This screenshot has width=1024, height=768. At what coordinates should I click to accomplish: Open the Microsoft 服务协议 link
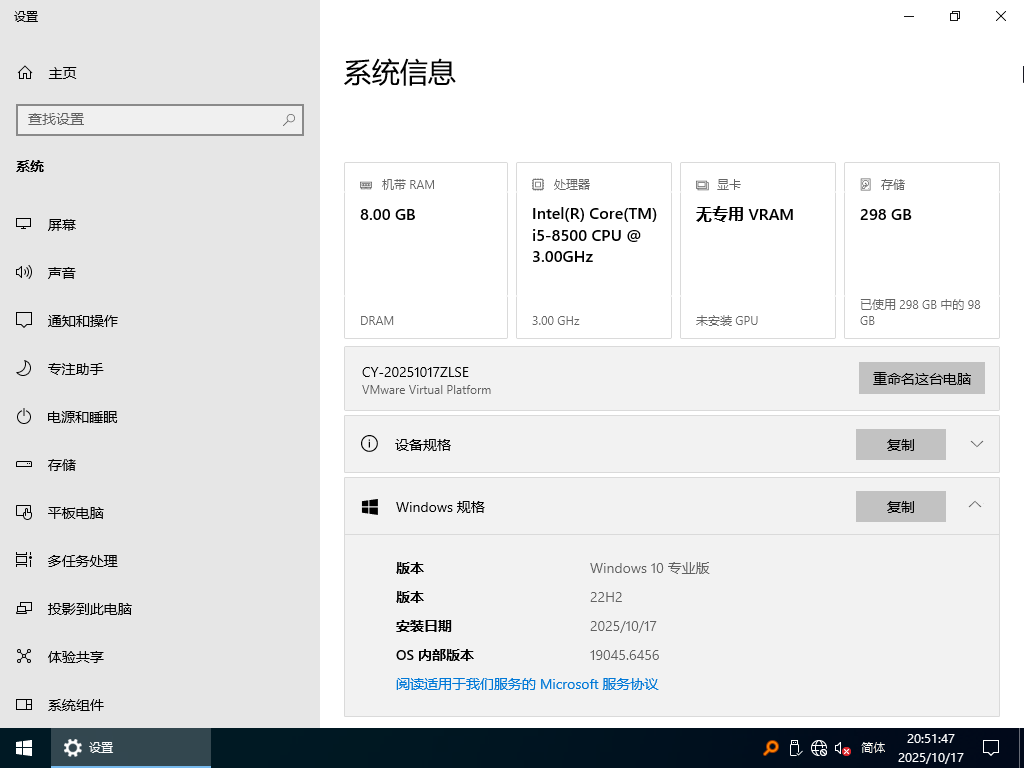[527, 685]
